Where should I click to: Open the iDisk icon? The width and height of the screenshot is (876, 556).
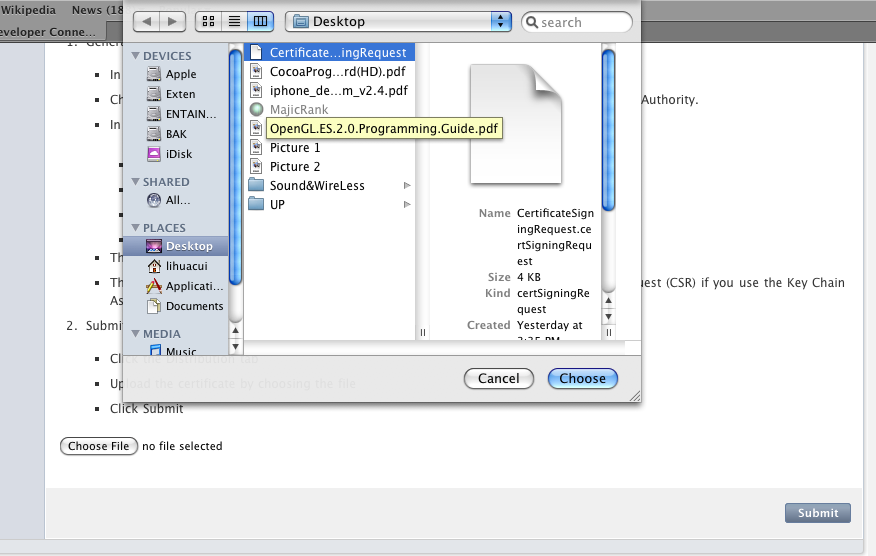154,154
